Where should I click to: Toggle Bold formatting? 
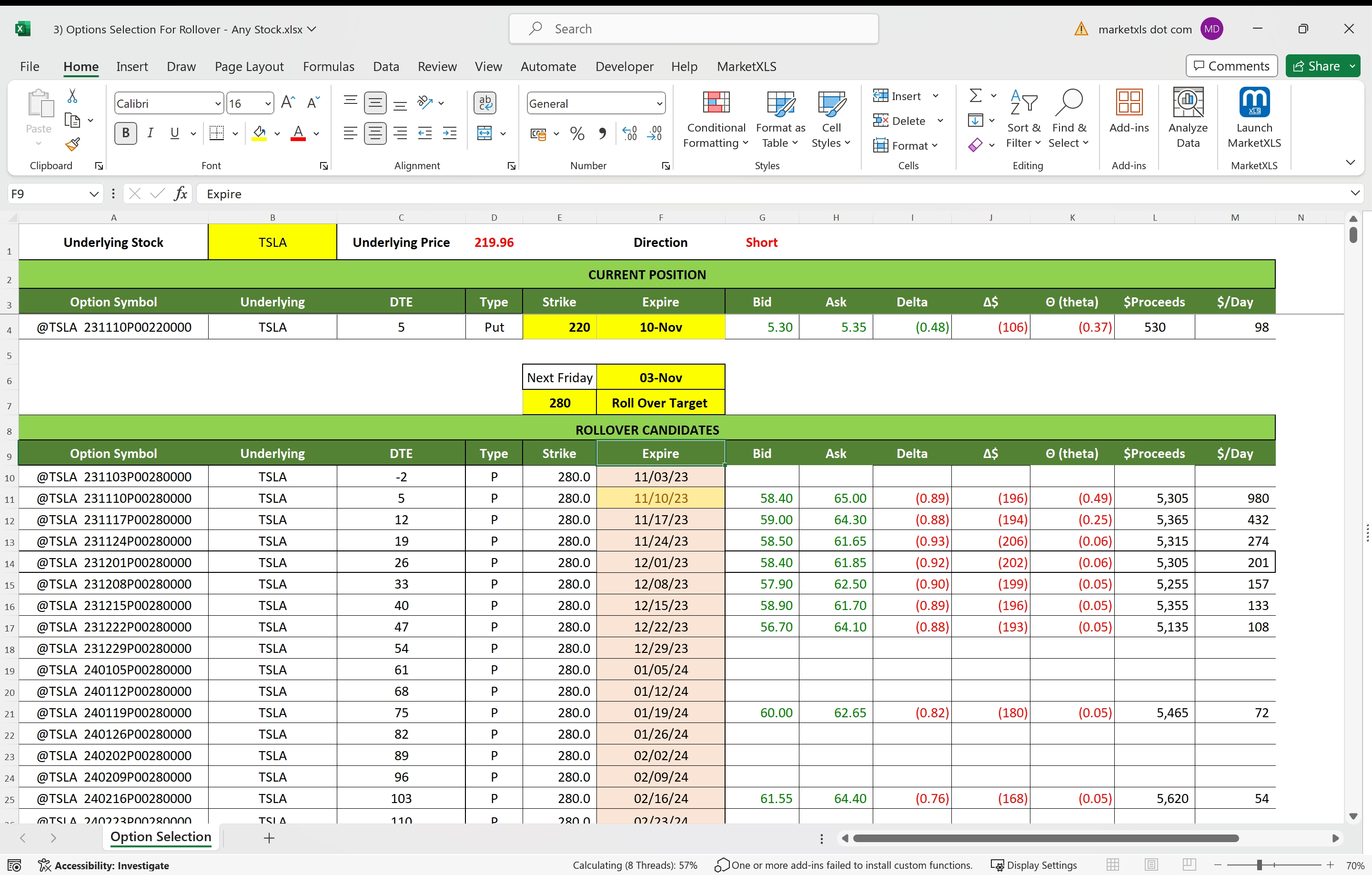(x=125, y=133)
